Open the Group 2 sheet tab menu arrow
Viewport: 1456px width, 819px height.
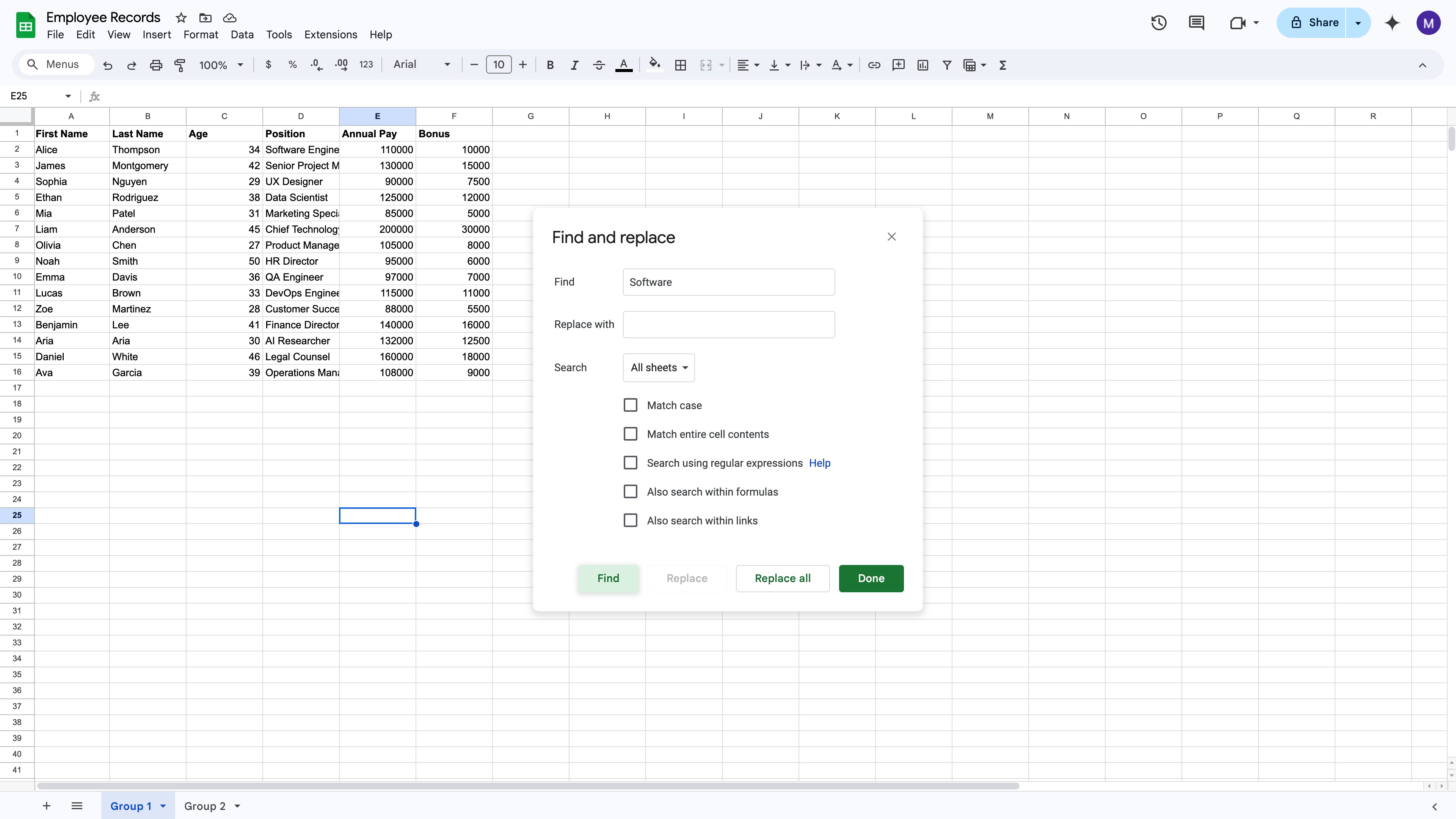237,806
